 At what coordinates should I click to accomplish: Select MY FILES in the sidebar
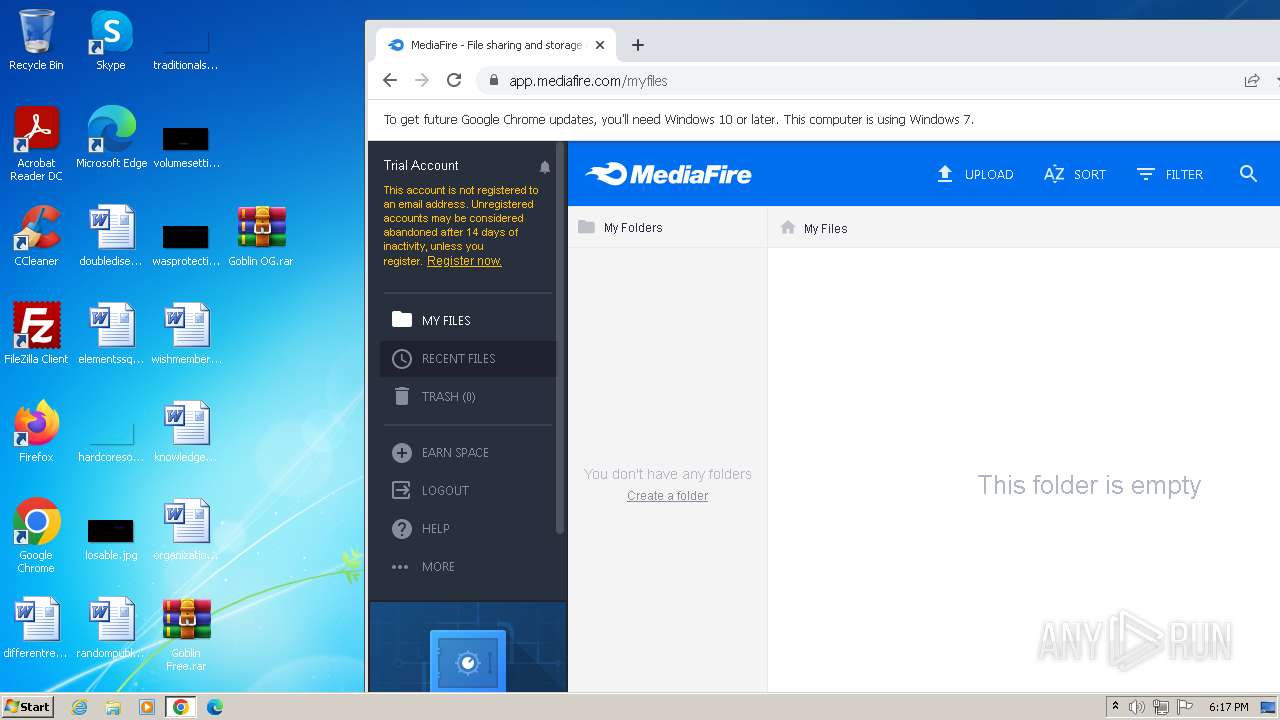pyautogui.click(x=468, y=320)
